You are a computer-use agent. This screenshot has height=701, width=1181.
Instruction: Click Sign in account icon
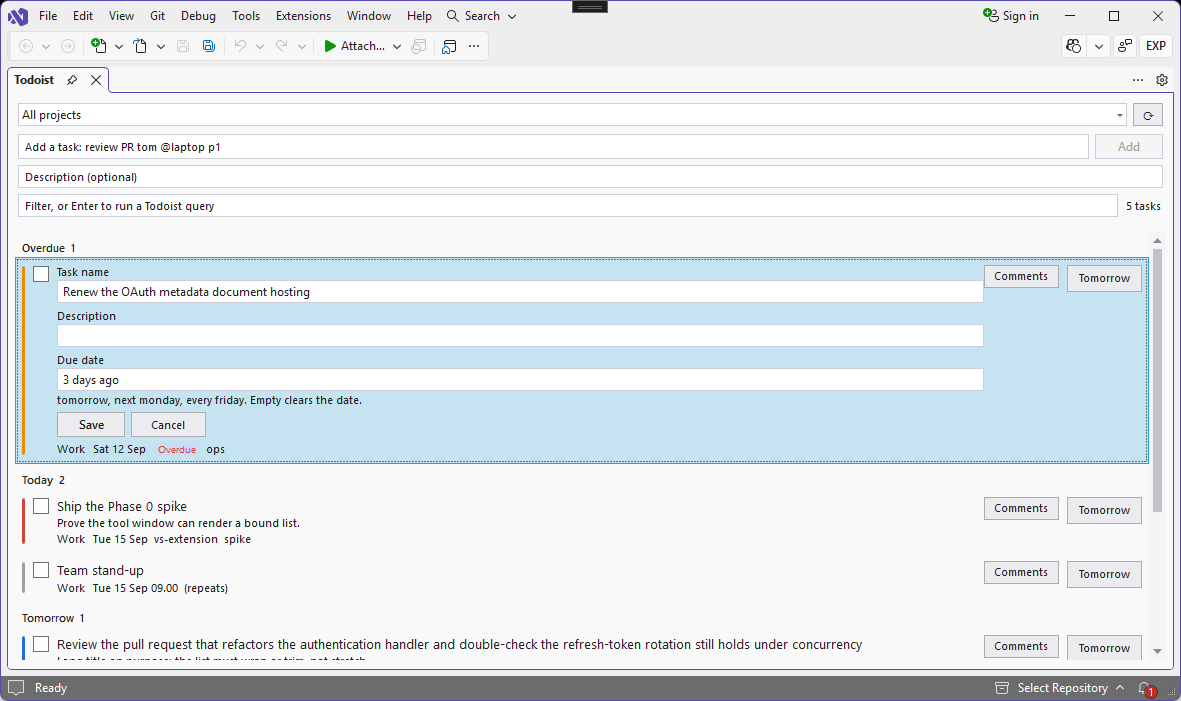coord(990,15)
